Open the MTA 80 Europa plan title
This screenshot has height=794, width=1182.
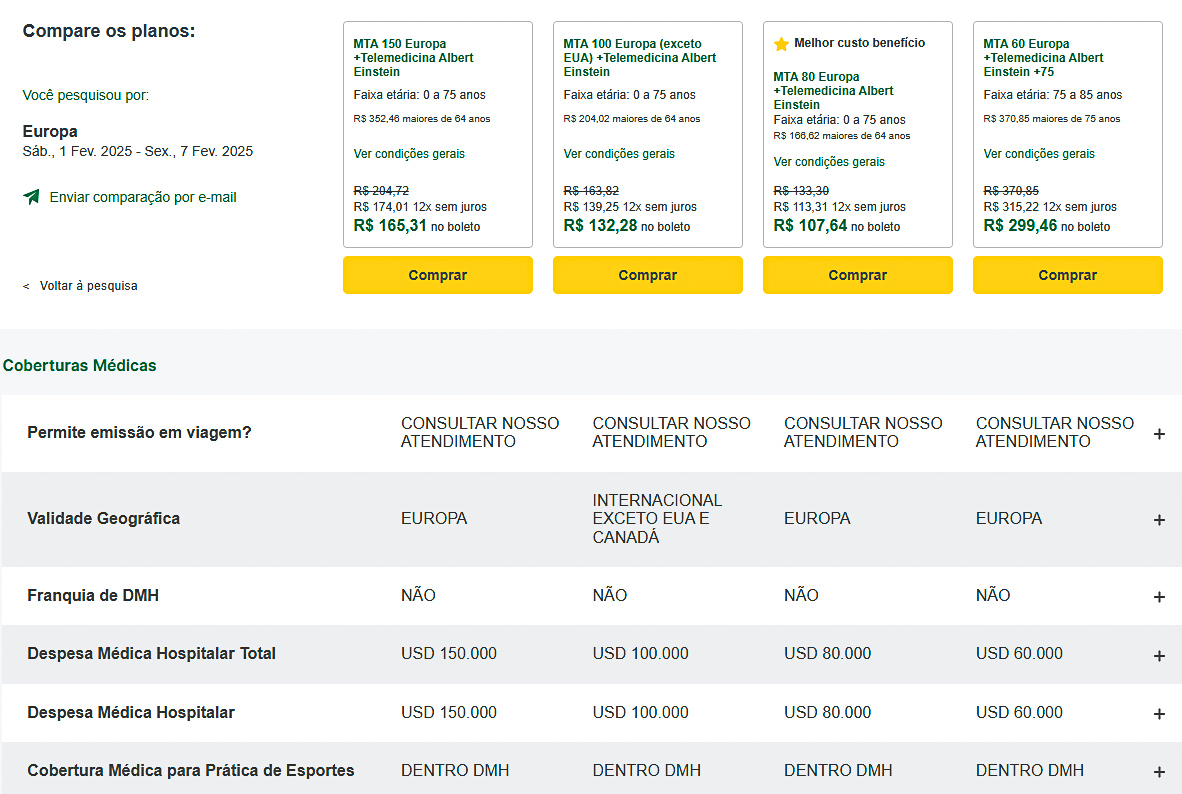[x=833, y=90]
